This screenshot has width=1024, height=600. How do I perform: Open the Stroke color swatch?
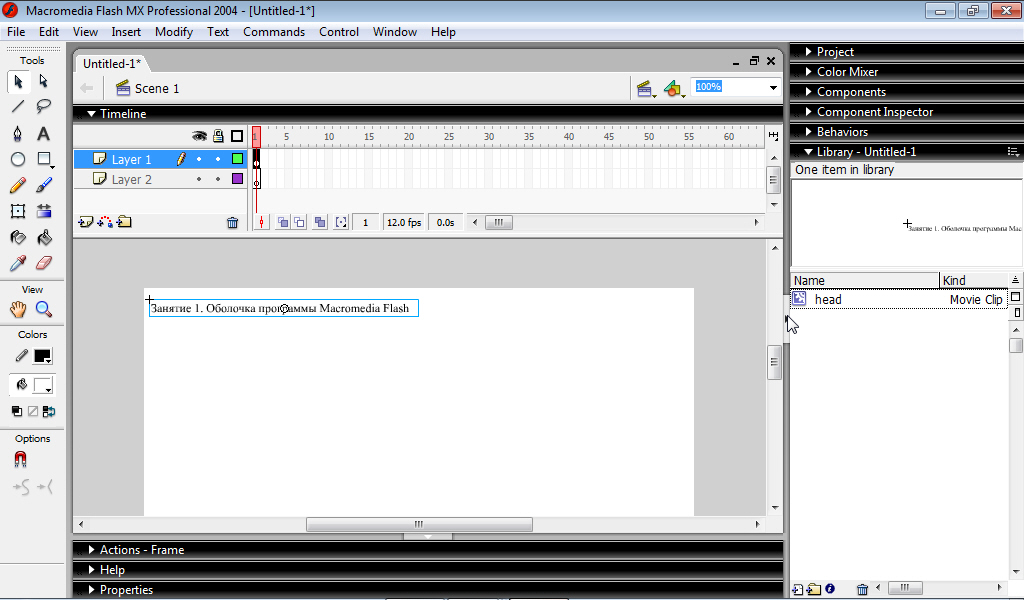click(42, 356)
